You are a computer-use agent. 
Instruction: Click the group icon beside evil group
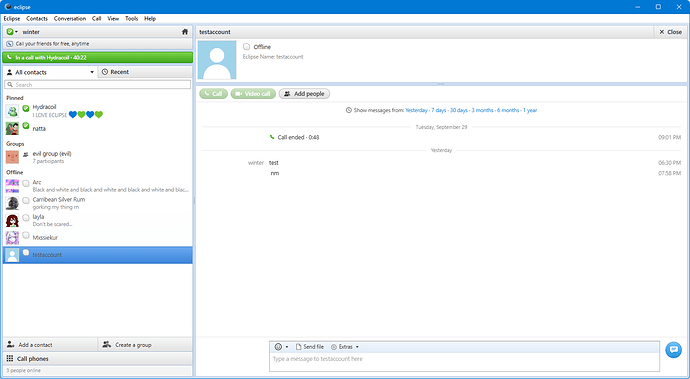pyautogui.click(x=26, y=154)
